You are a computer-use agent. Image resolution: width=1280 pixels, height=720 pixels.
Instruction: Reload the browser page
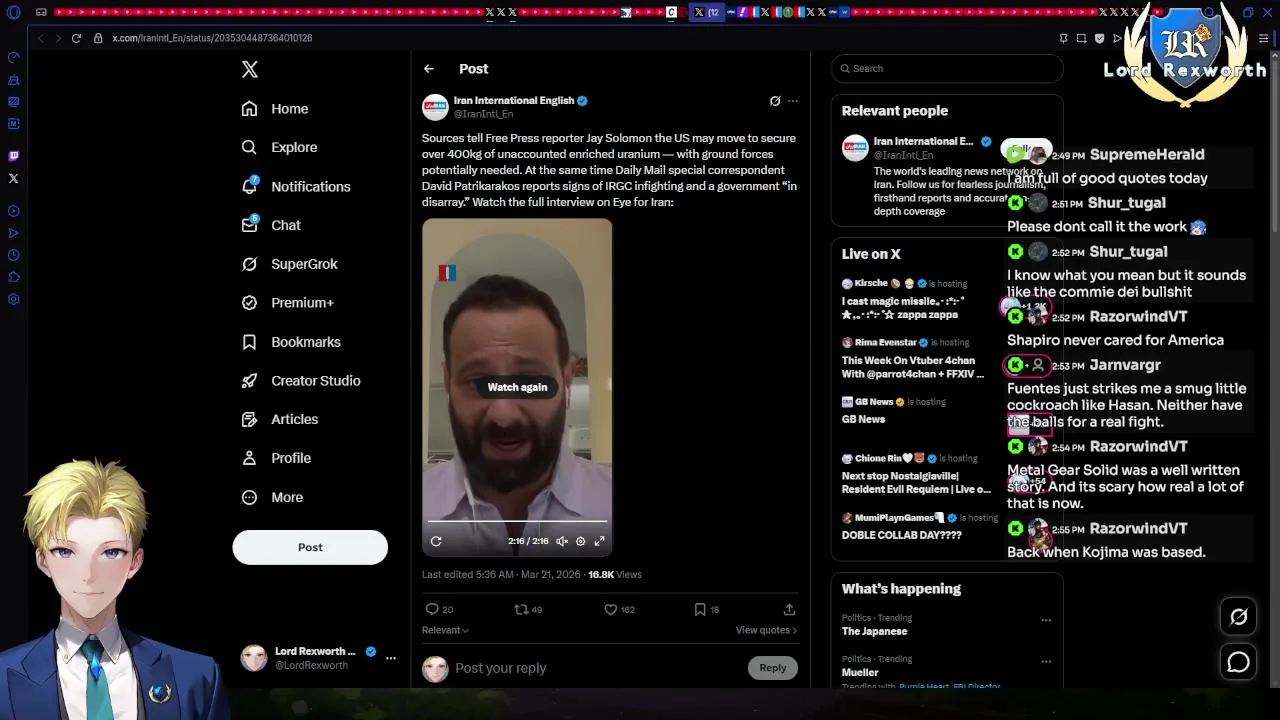point(76,38)
